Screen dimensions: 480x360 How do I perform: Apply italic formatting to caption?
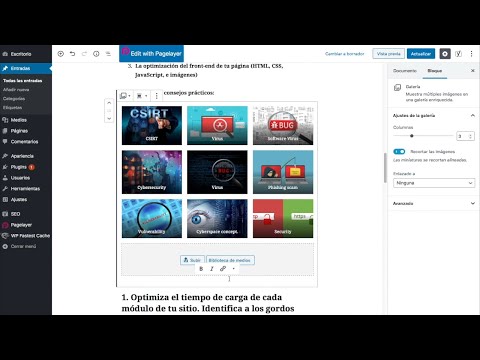pos(212,269)
